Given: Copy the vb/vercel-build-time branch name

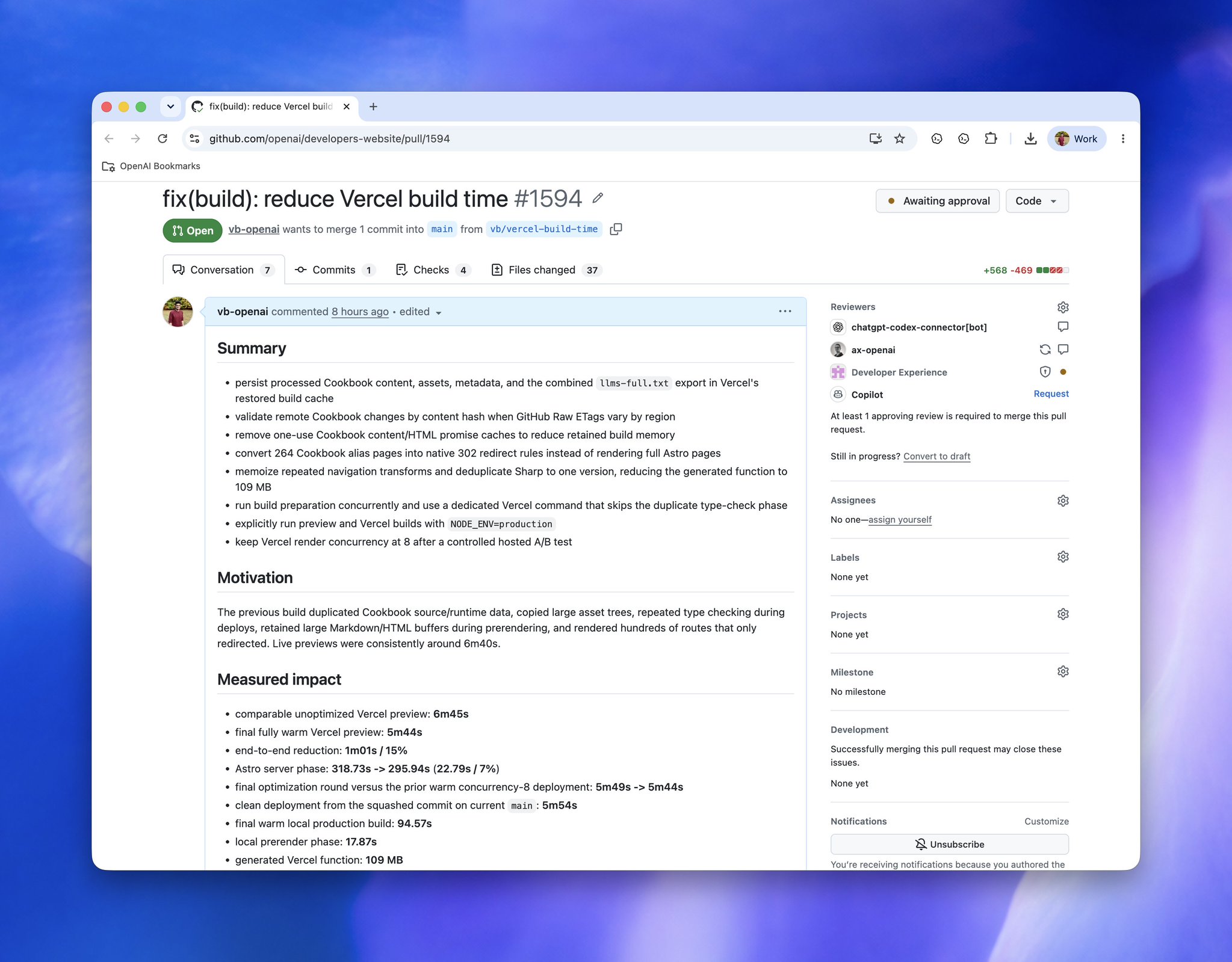Looking at the screenshot, I should (616, 229).
